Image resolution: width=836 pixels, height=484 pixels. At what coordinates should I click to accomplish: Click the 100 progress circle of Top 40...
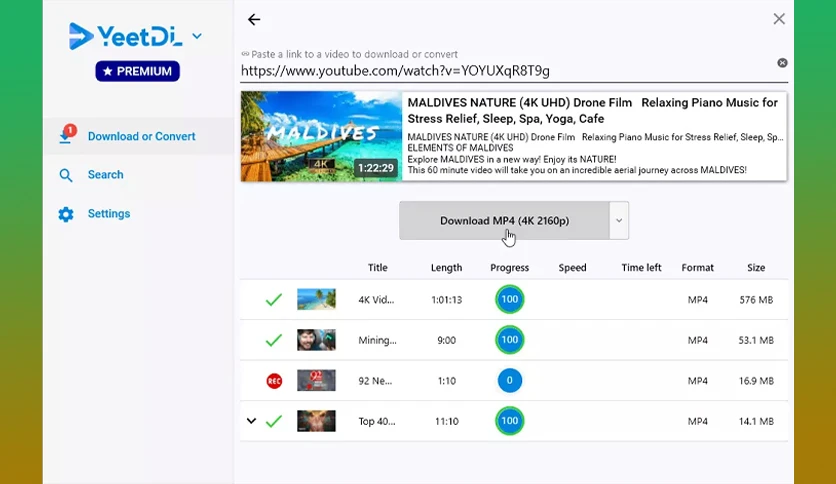[510, 421]
